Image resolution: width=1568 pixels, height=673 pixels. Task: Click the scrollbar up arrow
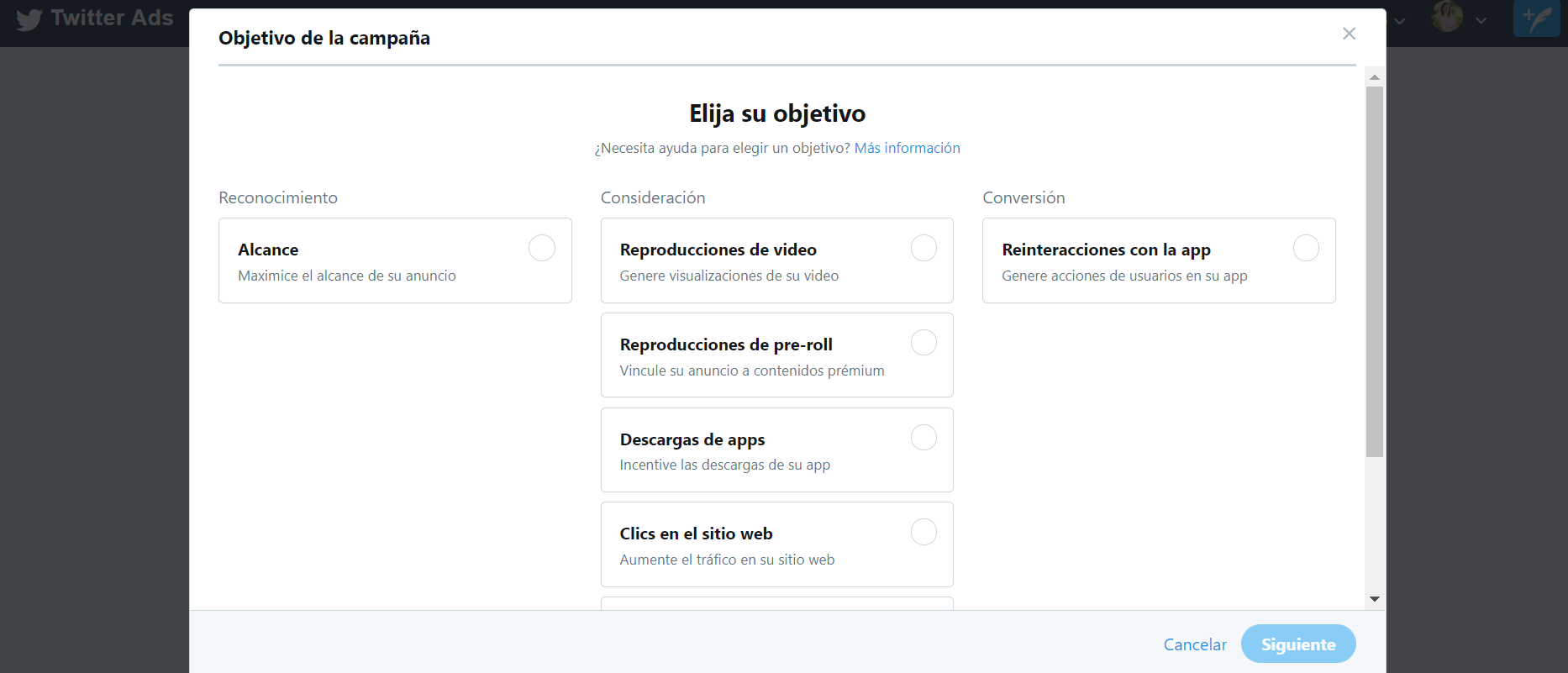coord(1375,76)
